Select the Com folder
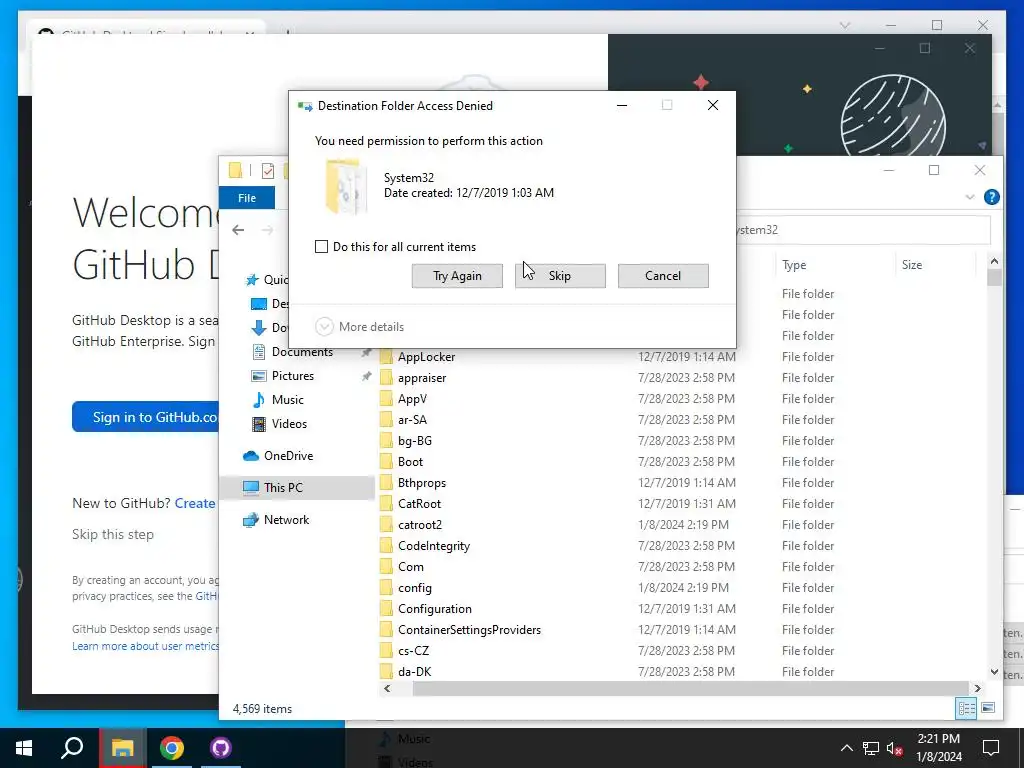This screenshot has width=1024, height=768. click(x=411, y=567)
